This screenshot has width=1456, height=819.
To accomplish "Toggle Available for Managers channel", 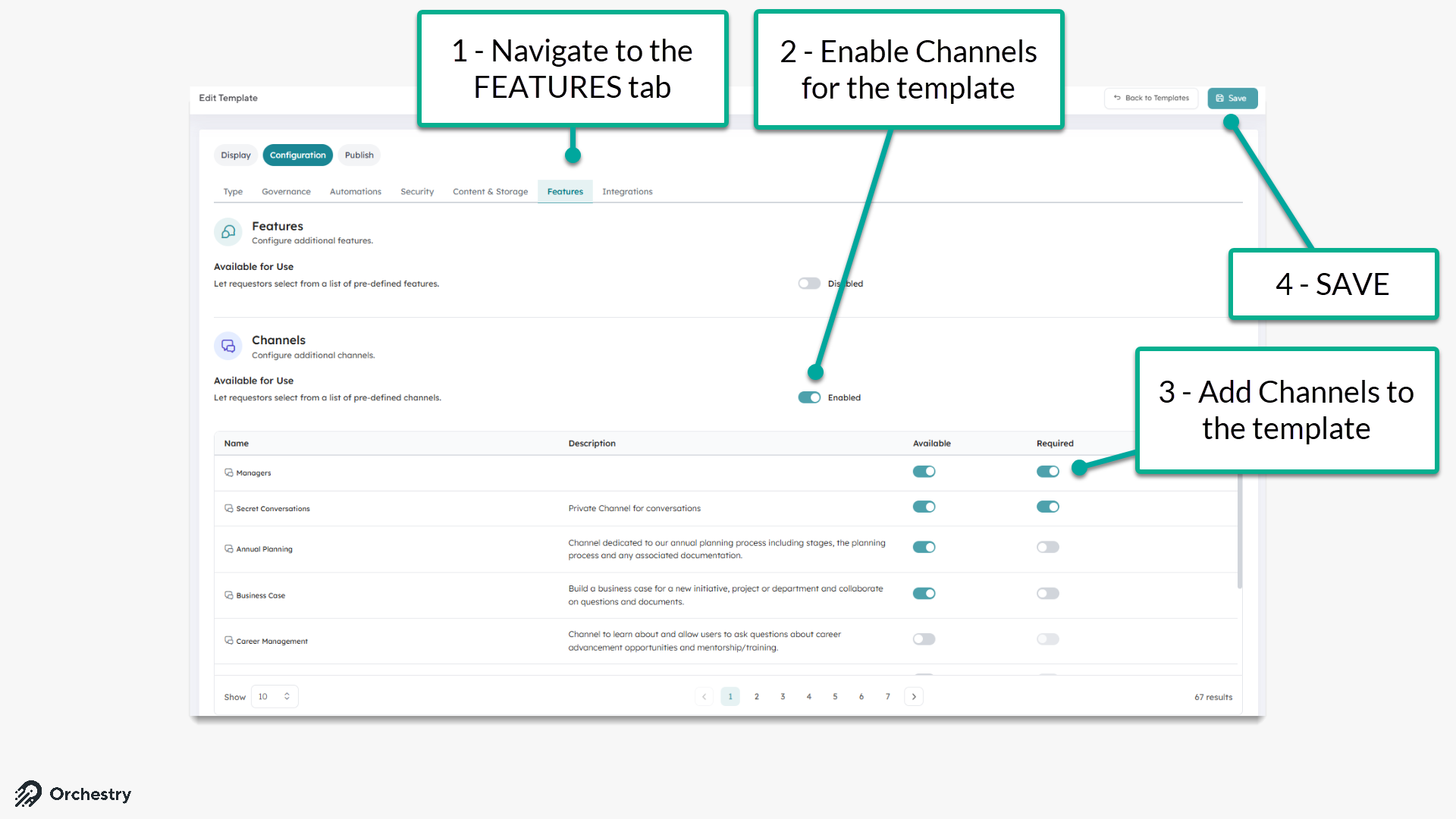I will click(x=924, y=472).
